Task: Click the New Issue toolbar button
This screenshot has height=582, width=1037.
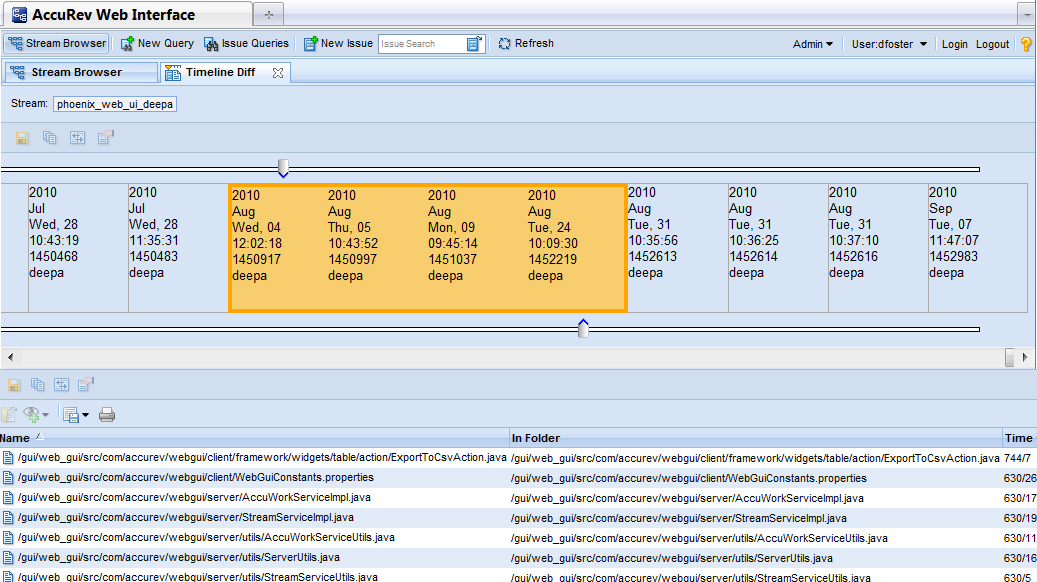Action: pyautogui.click(x=338, y=44)
